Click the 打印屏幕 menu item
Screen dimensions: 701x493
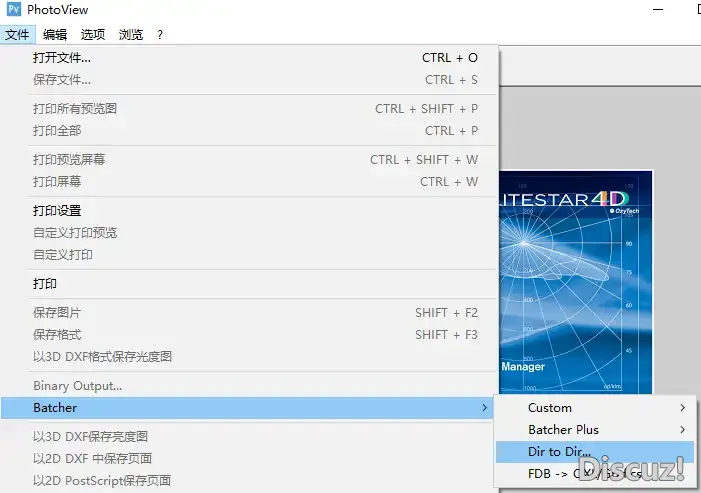click(x=255, y=181)
